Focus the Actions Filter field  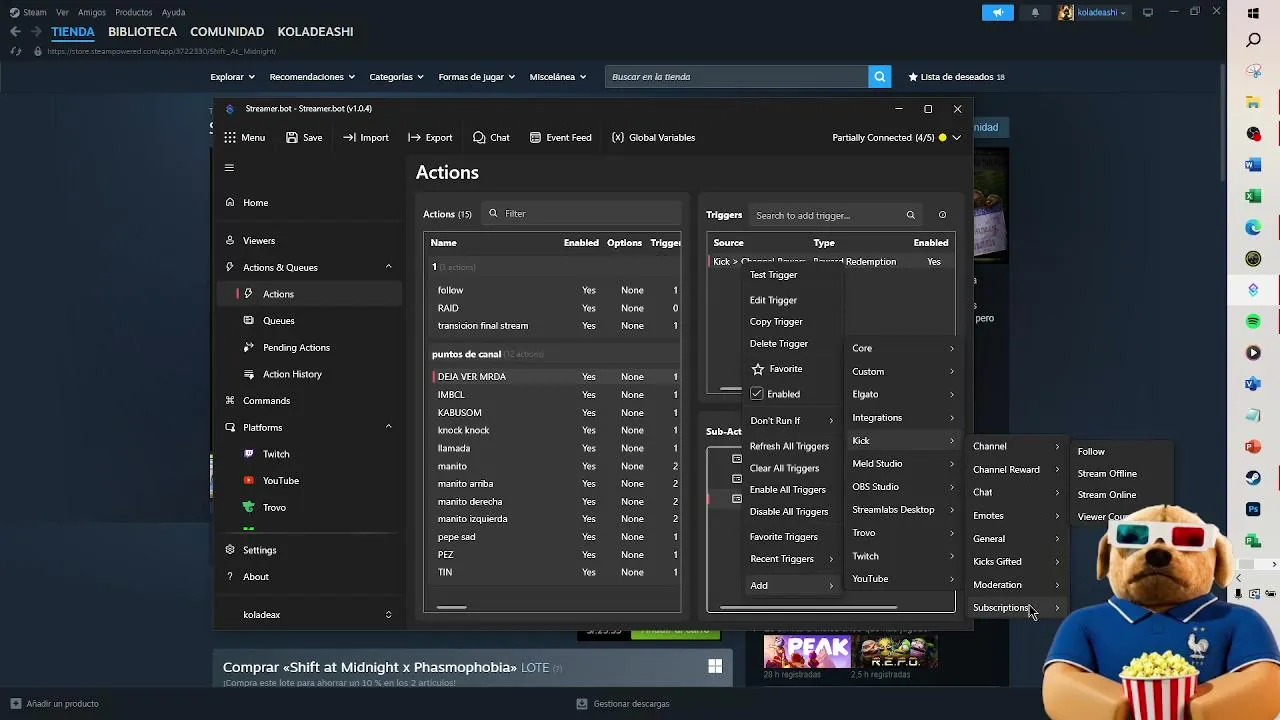[582, 214]
